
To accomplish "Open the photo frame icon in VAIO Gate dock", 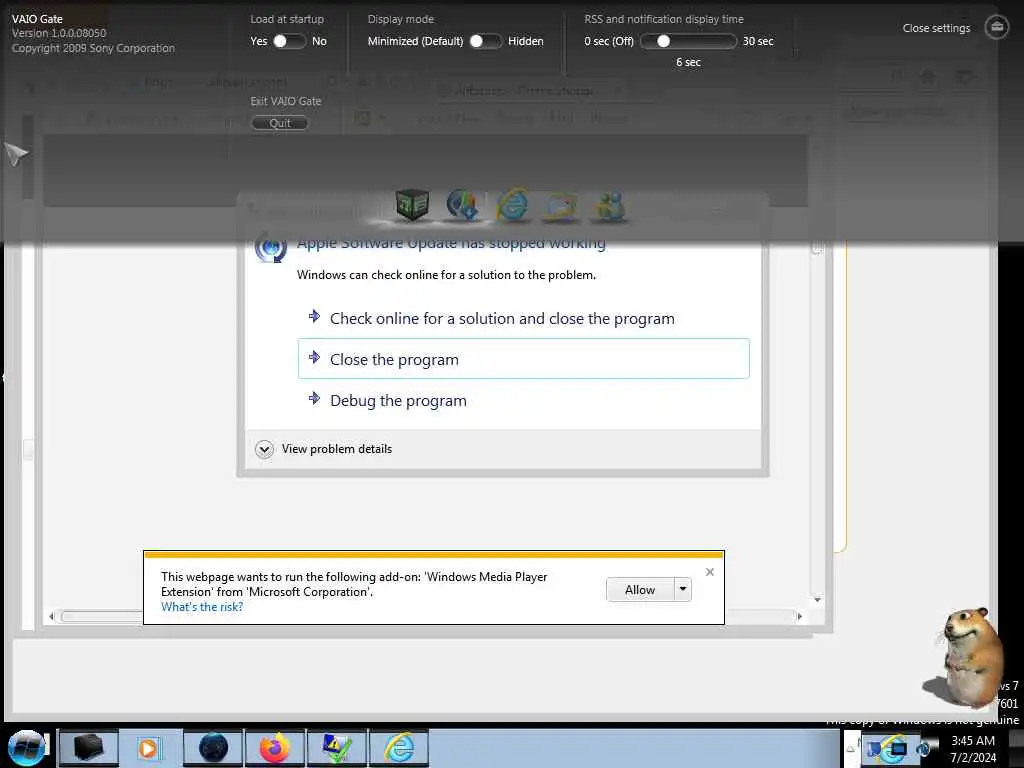I will point(561,206).
